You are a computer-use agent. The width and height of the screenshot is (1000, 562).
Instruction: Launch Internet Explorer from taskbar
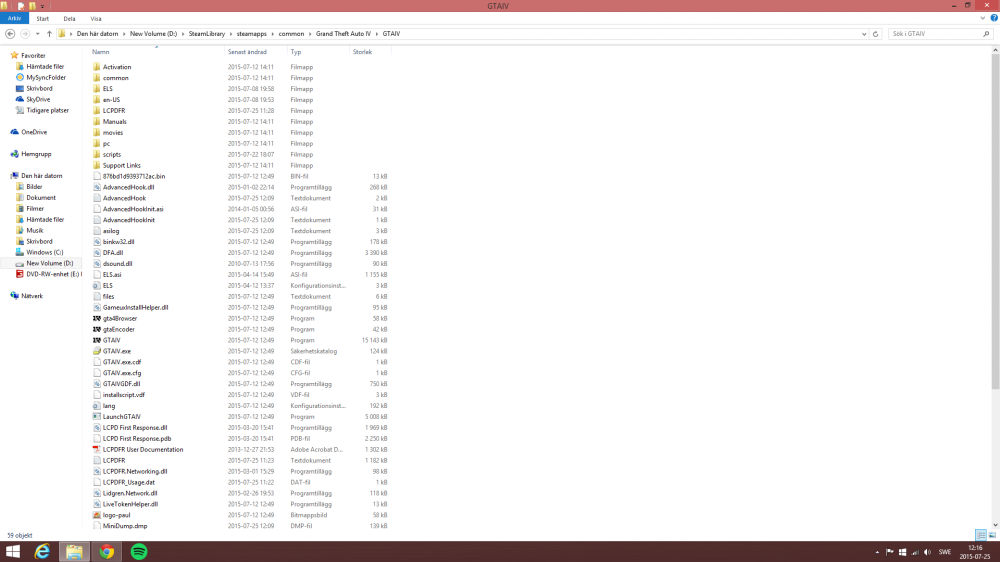tap(42, 552)
